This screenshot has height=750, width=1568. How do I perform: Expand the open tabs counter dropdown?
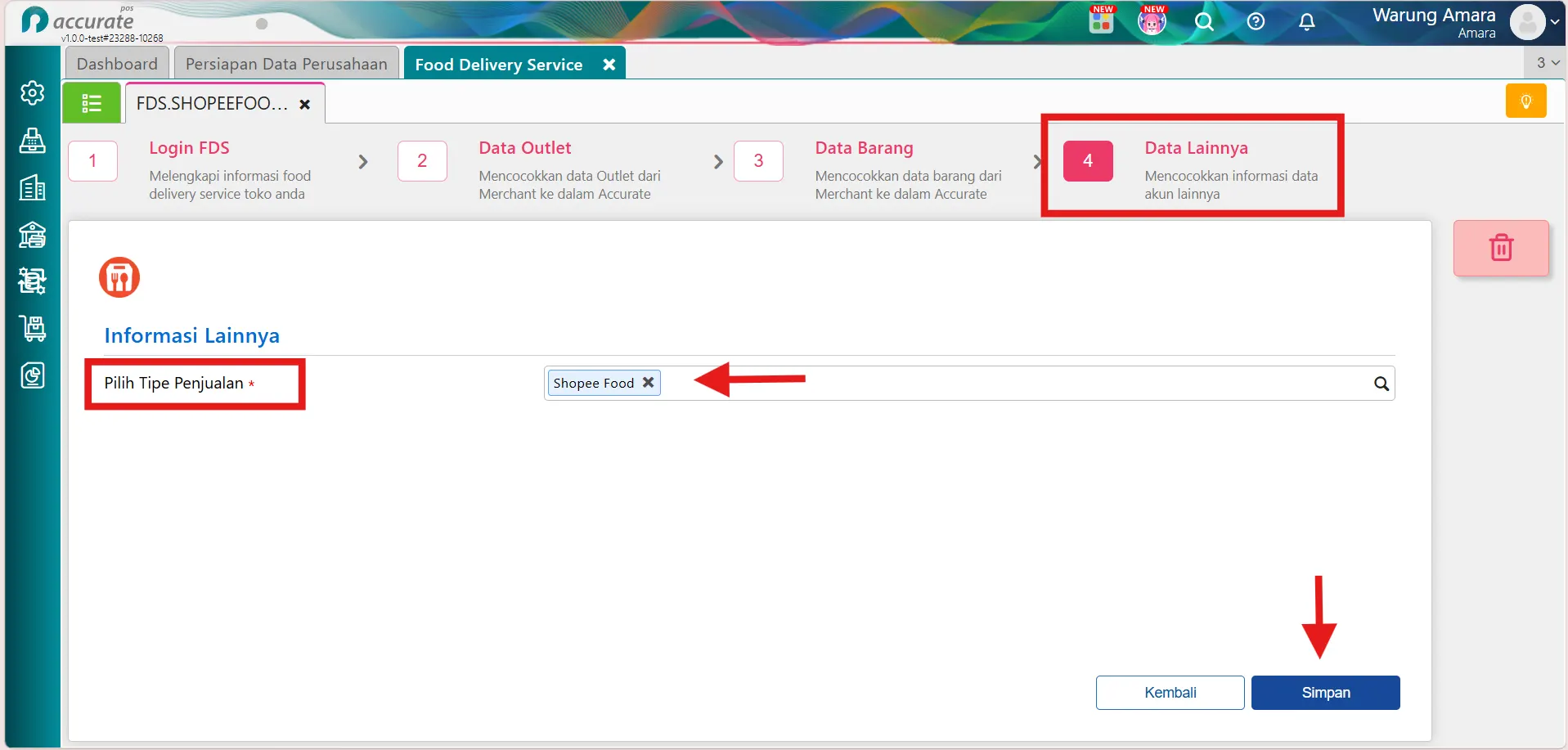[1547, 62]
